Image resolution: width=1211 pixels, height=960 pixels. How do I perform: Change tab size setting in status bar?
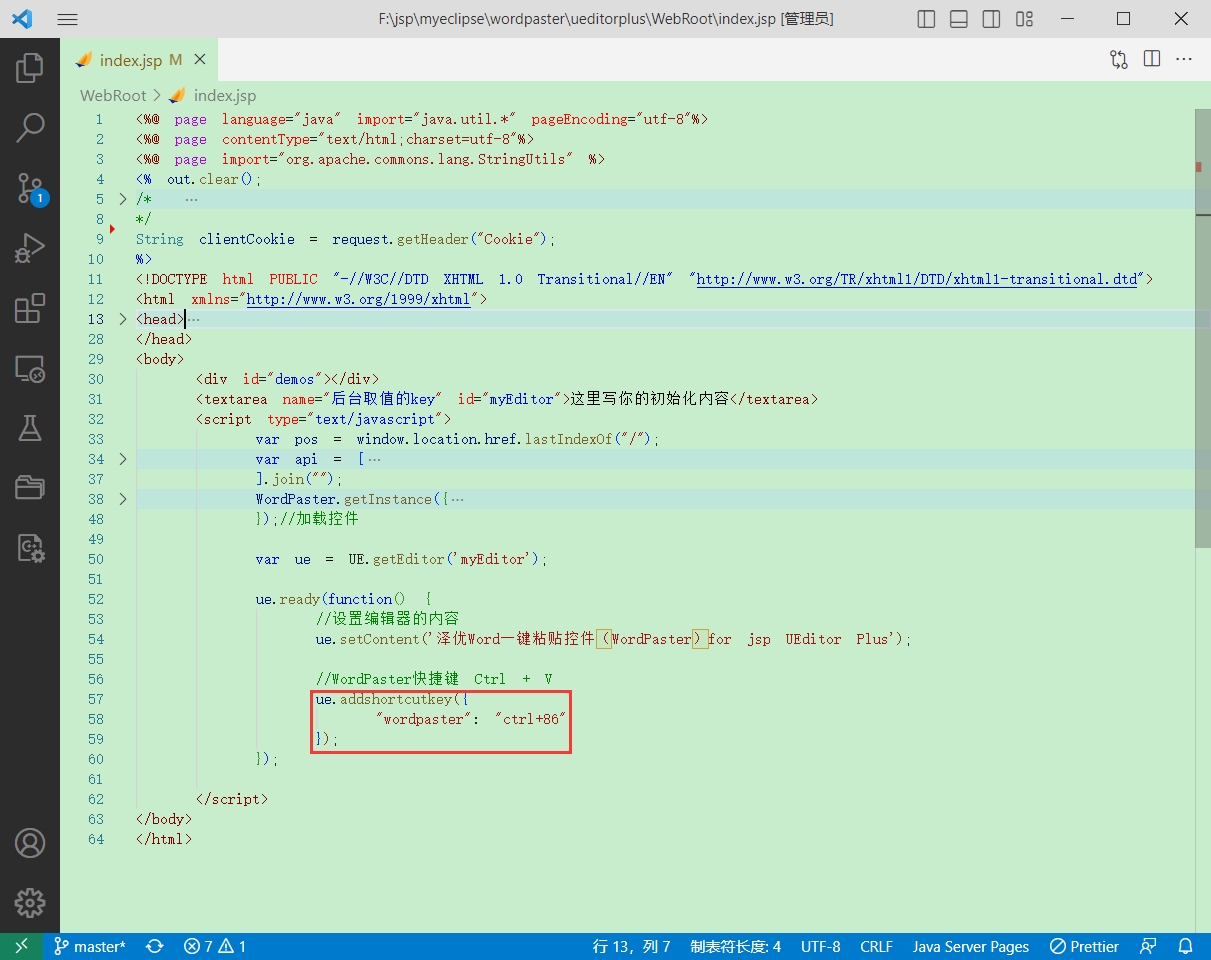735,946
